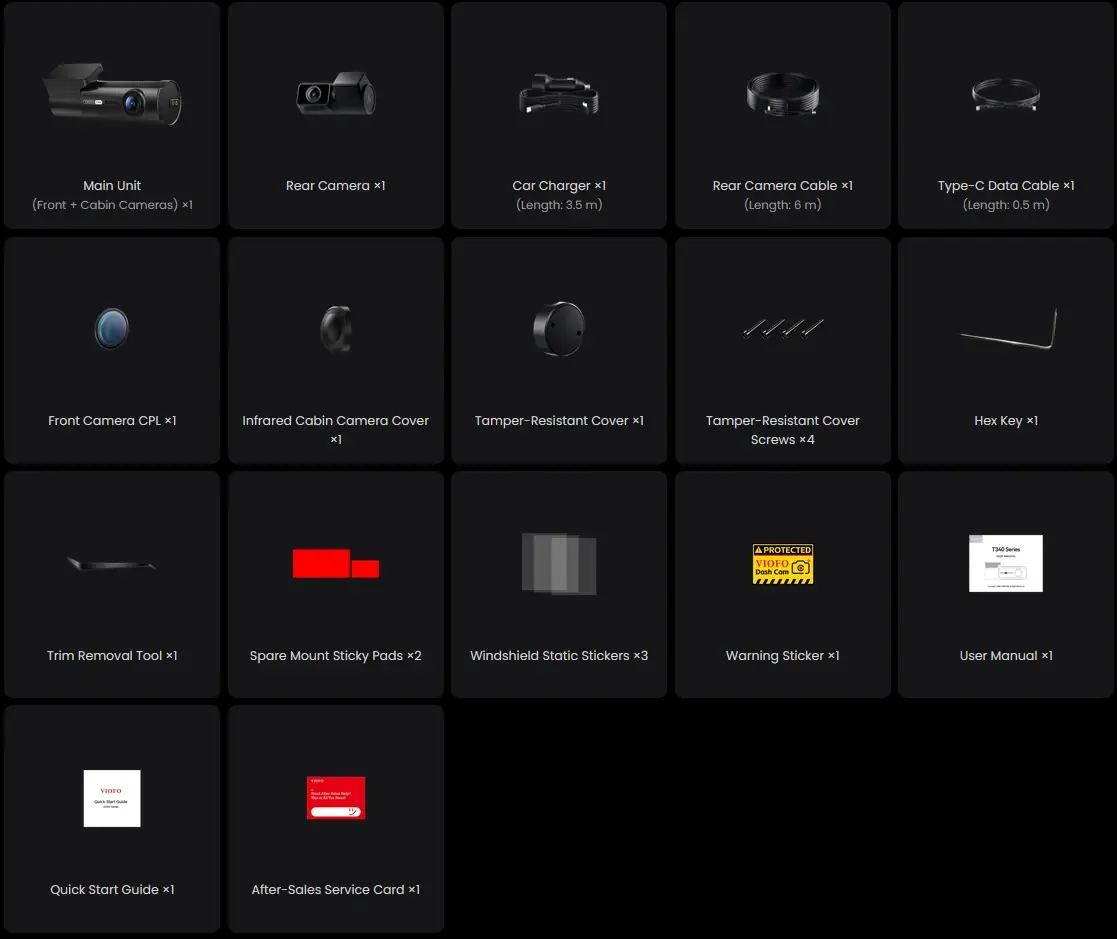Select the "Warning Sticker ×1" text

783,655
